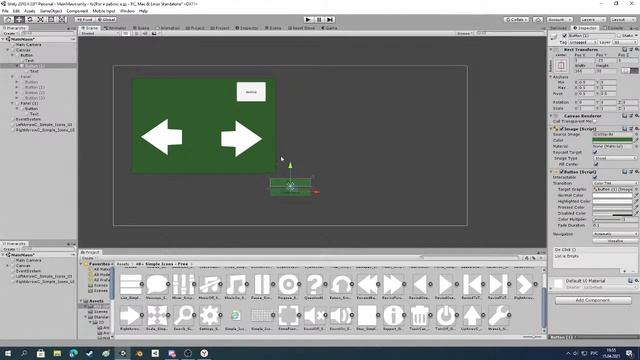This screenshot has width=640, height=360.
Task: Open the Window menu
Action: coord(127,11)
